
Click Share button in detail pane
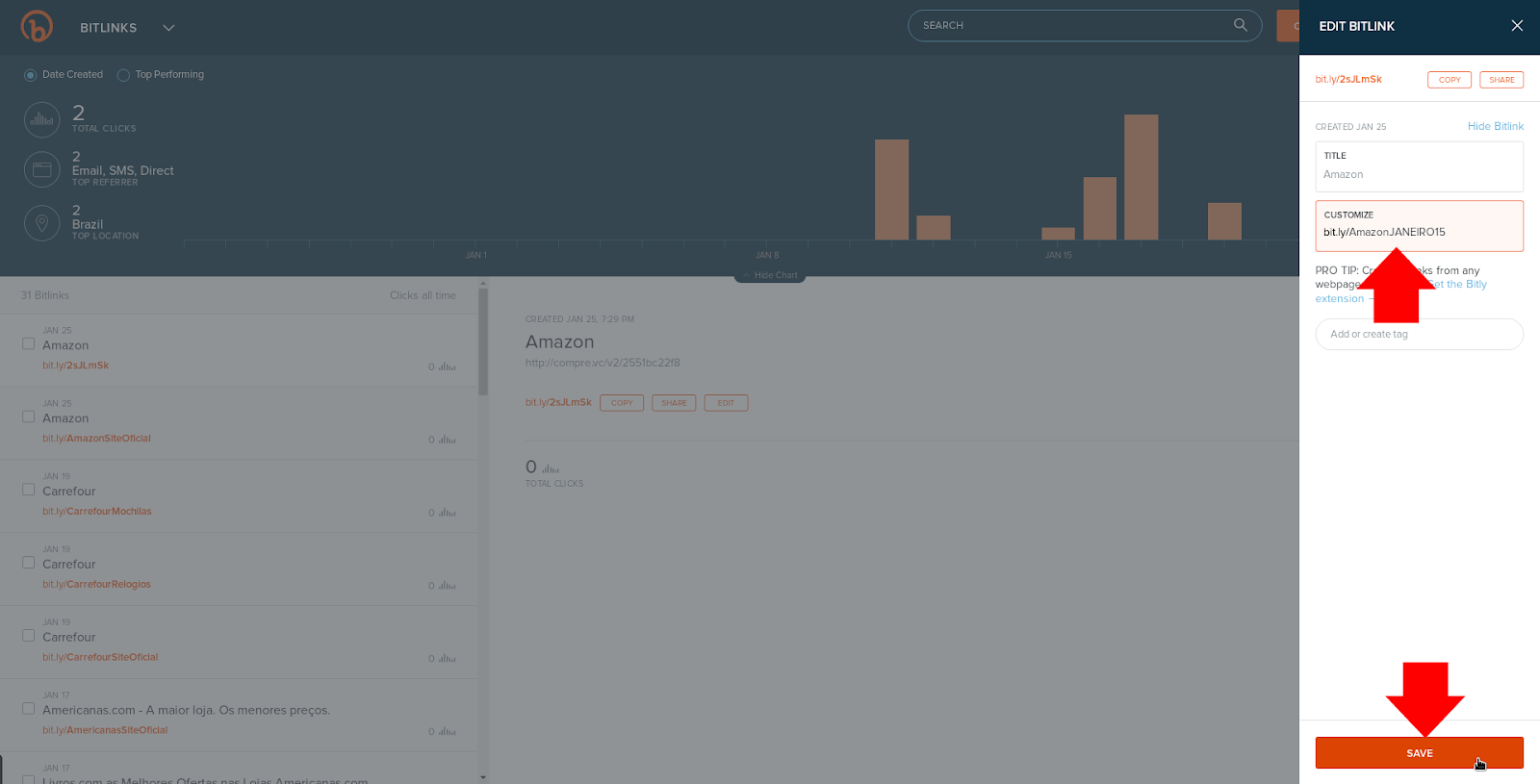tap(674, 403)
